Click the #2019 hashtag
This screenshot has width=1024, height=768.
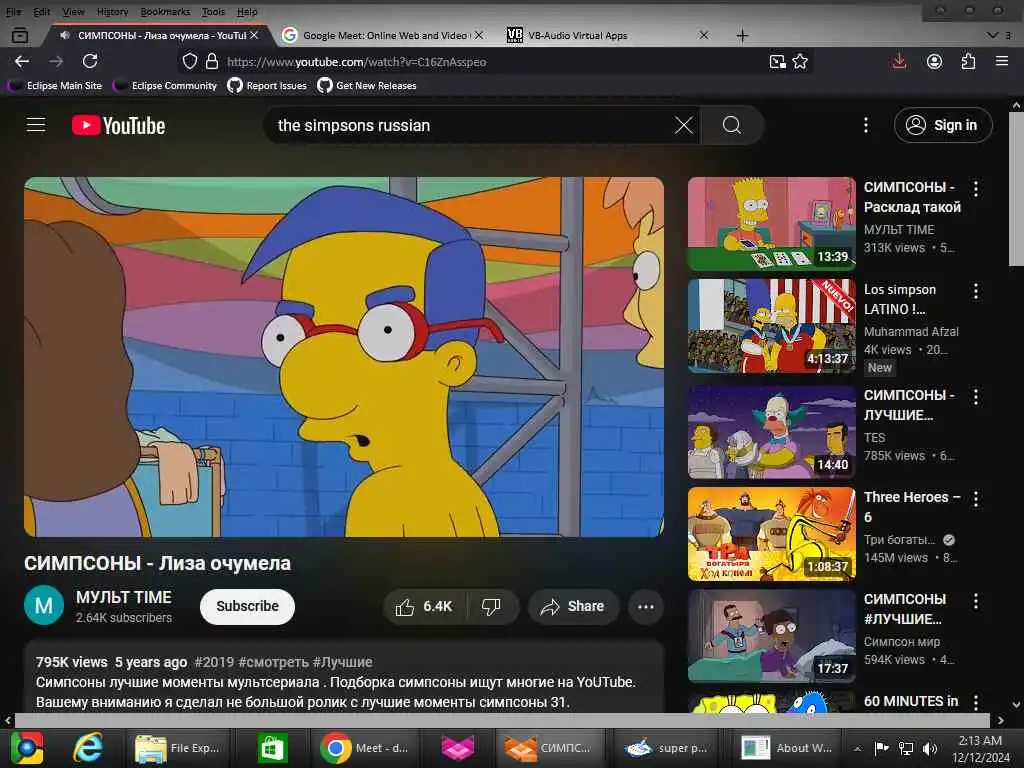point(214,662)
